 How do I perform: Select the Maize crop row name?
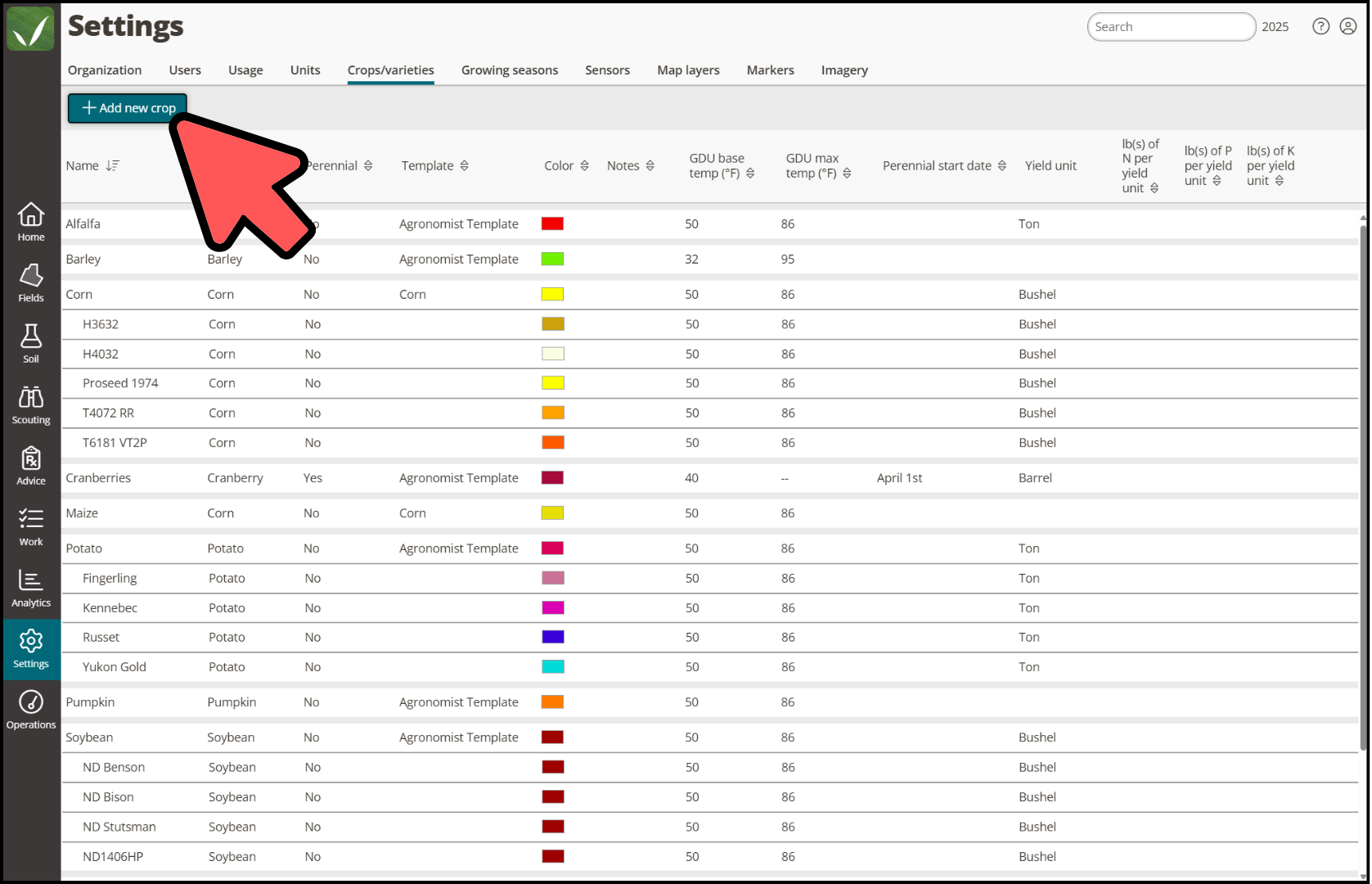(82, 513)
